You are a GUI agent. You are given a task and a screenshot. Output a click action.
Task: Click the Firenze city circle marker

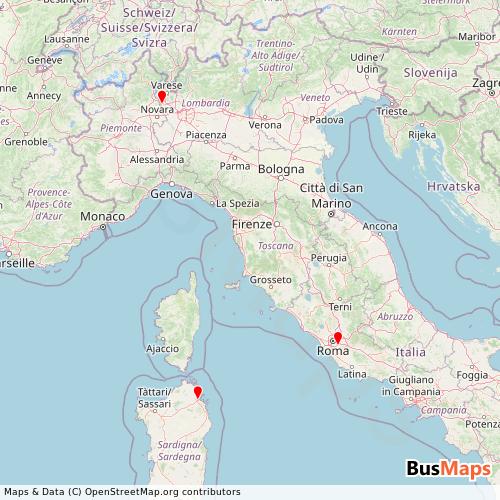(276, 224)
